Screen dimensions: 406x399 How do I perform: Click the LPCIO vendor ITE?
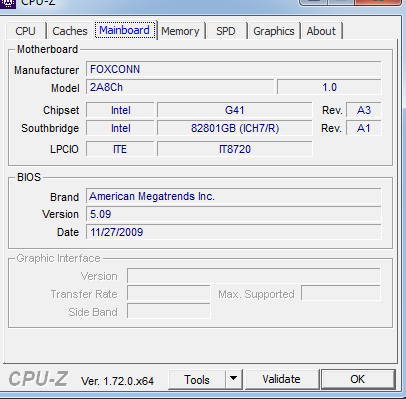pyautogui.click(x=120, y=149)
